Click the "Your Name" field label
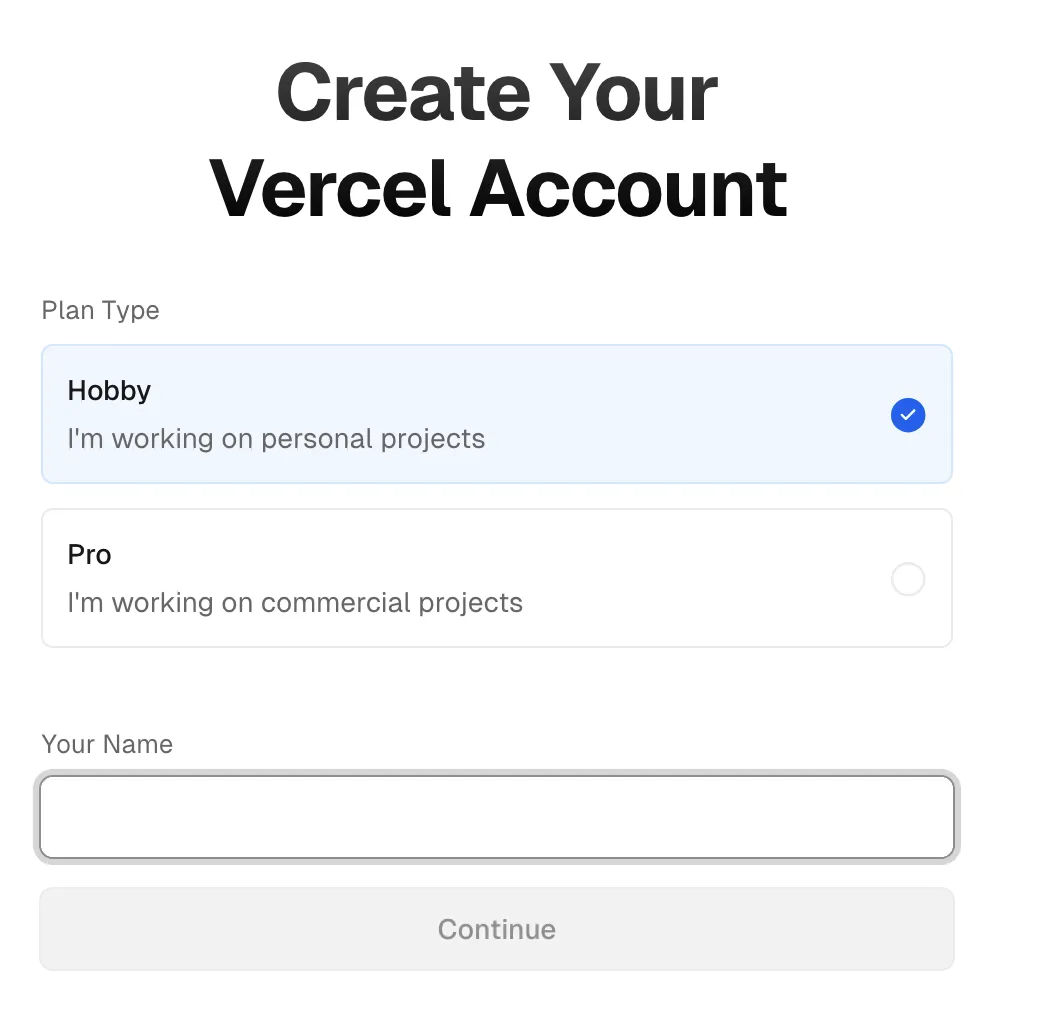The image size is (1040, 1016). [x=107, y=744]
